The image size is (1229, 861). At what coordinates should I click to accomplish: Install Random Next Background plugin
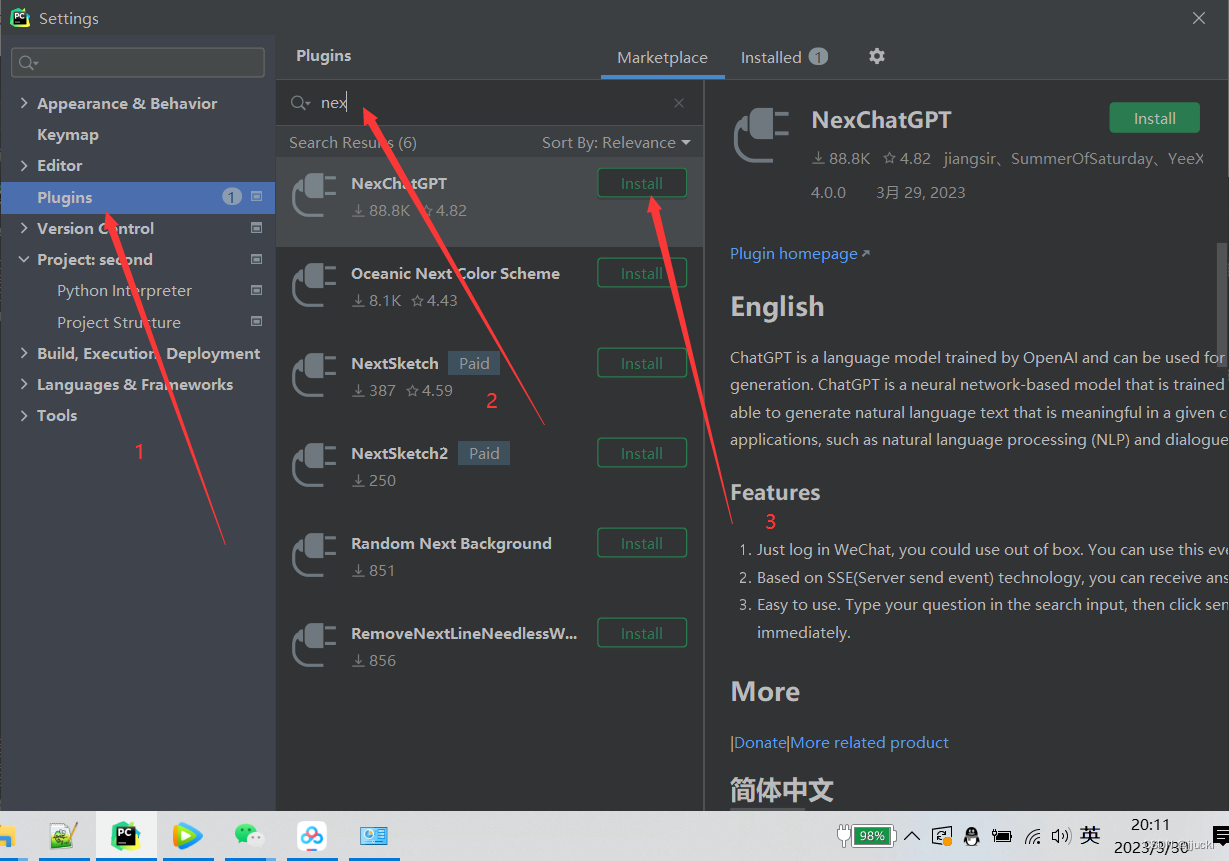(x=642, y=543)
